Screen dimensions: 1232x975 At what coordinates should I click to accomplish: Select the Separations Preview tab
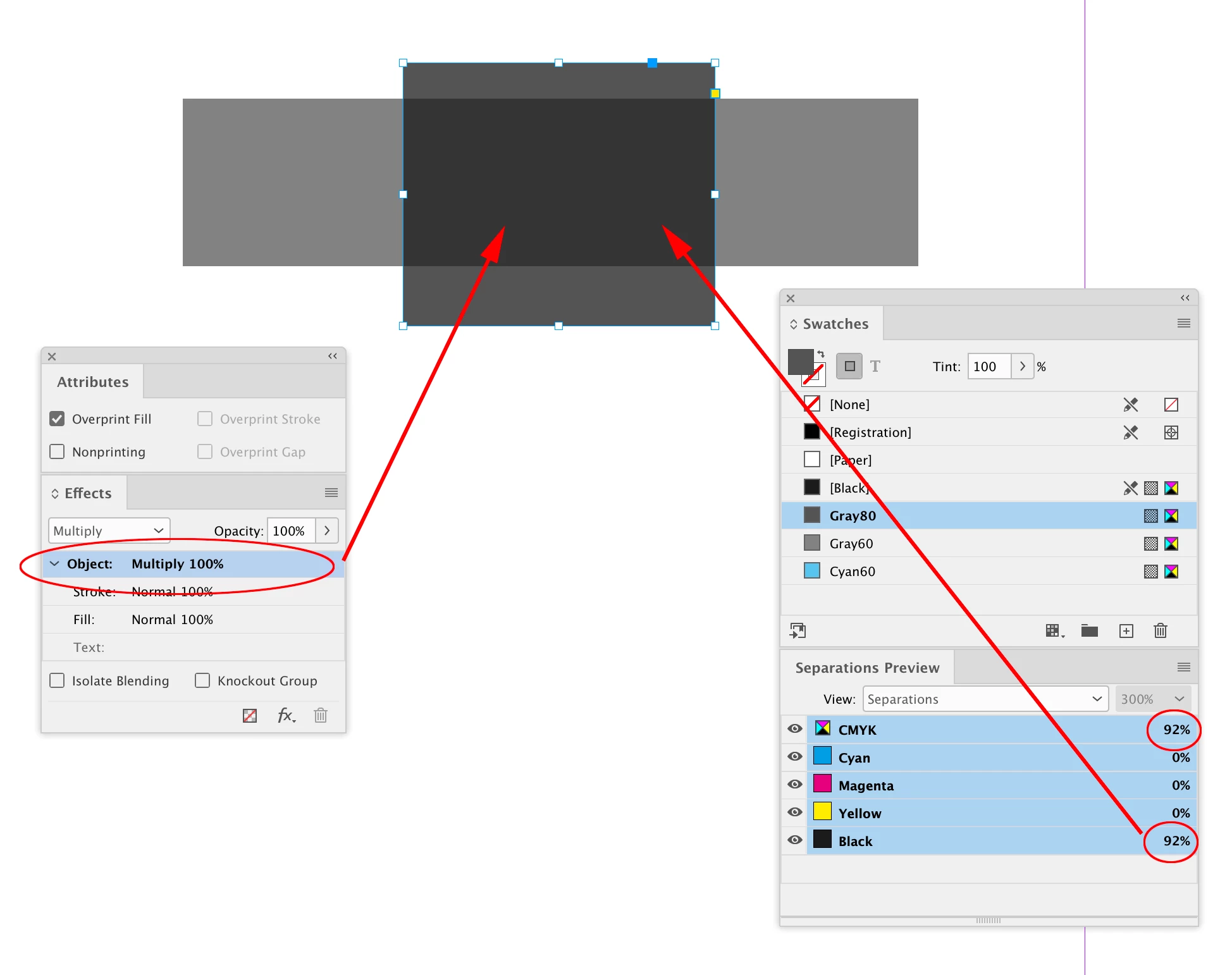[x=866, y=668]
